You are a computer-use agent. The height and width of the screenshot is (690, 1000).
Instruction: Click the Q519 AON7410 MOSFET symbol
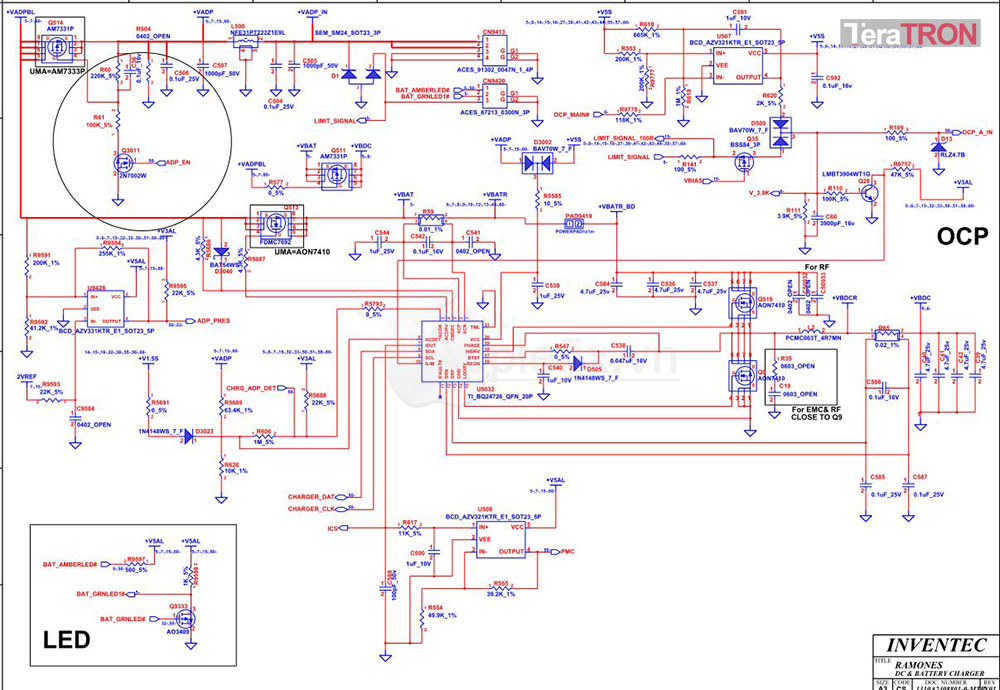(742, 304)
